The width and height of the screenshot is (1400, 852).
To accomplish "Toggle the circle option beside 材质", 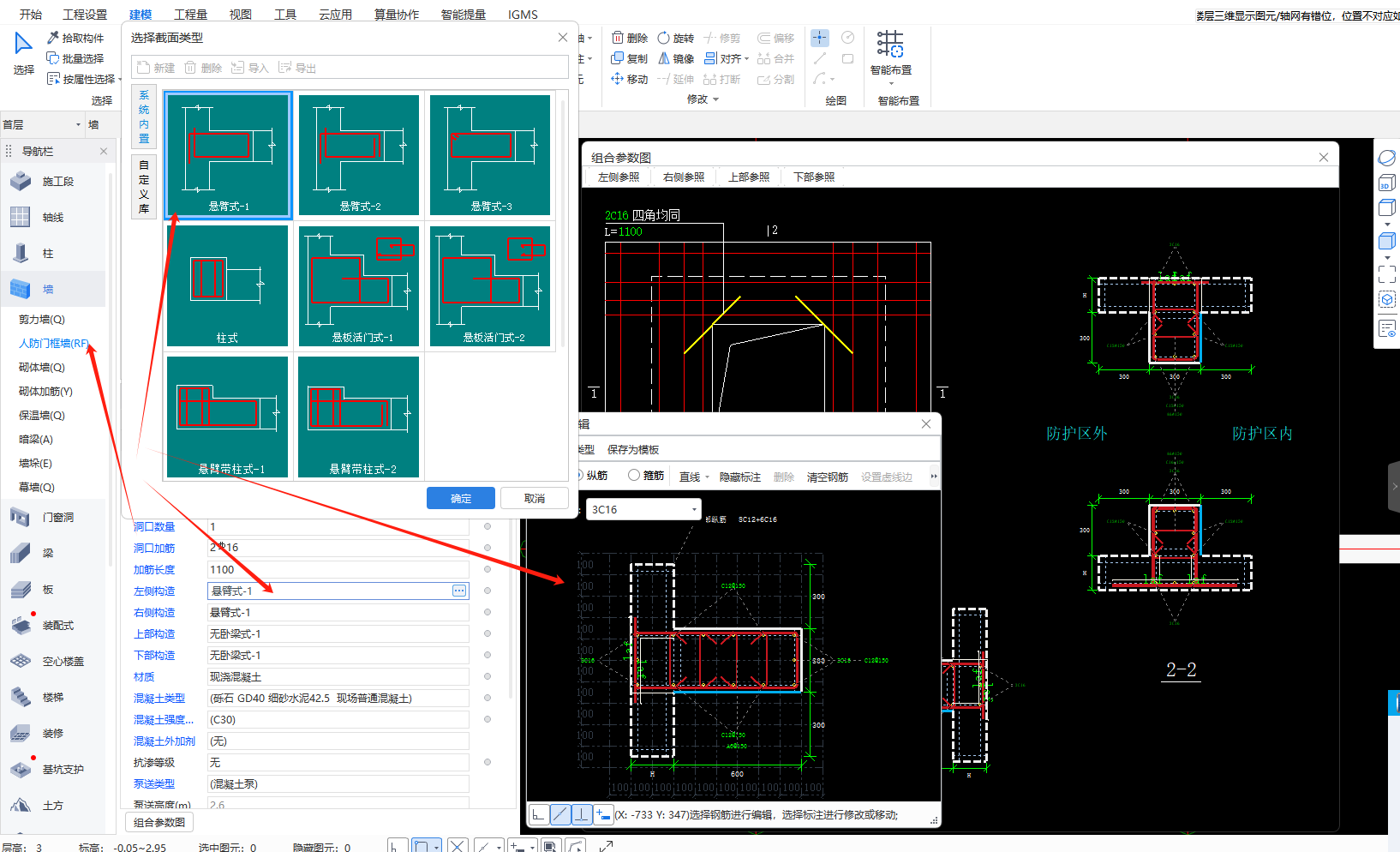I will tap(488, 676).
